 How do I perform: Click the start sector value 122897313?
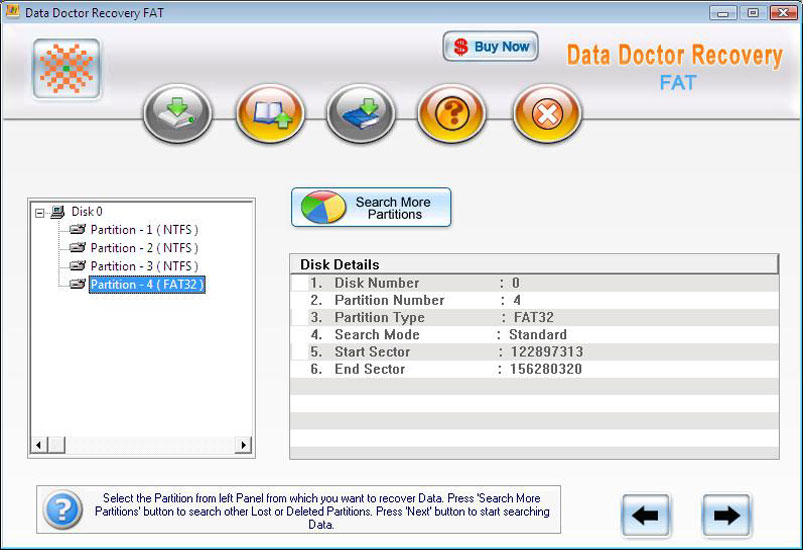click(546, 352)
